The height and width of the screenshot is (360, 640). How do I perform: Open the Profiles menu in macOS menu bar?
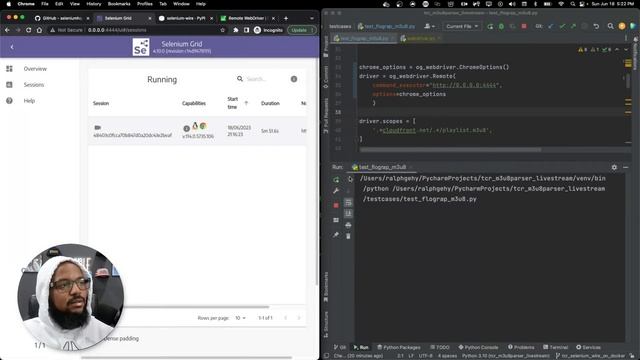144,4
